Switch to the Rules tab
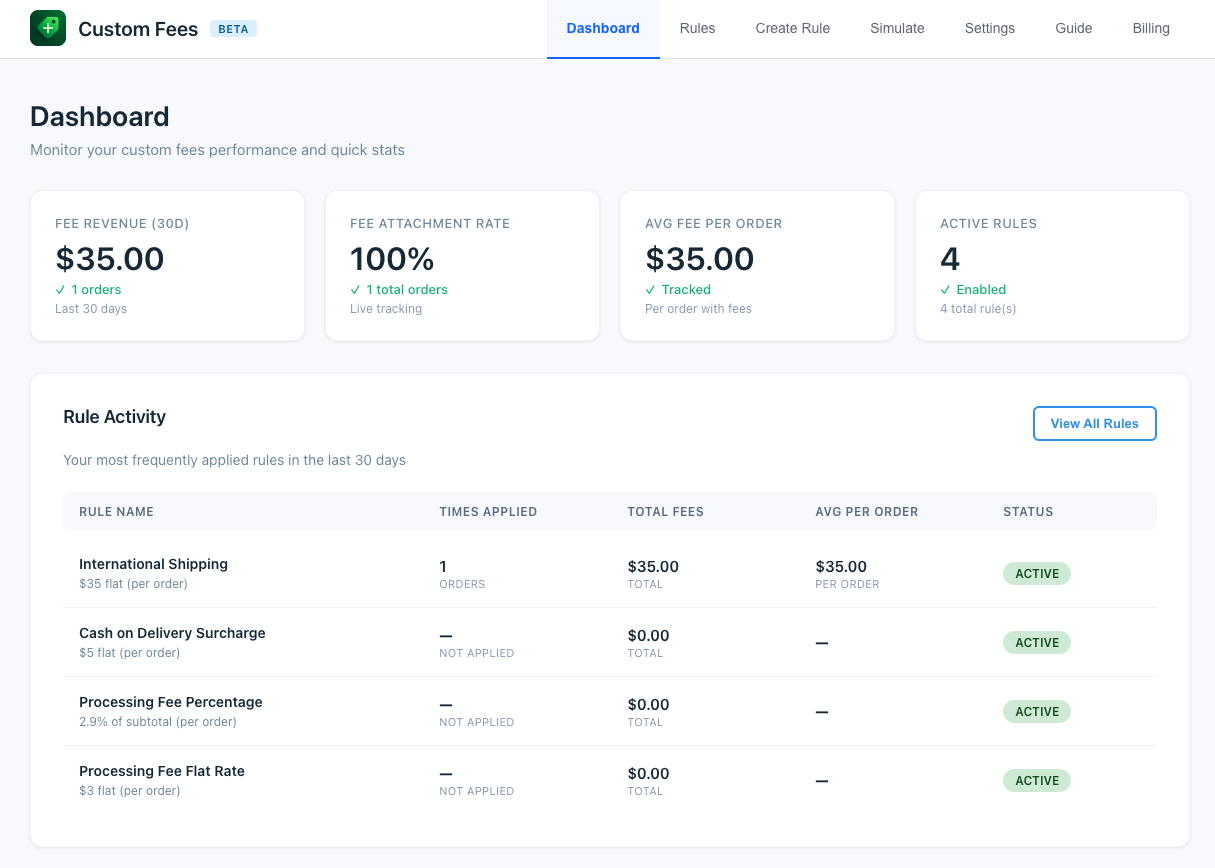Image resolution: width=1215 pixels, height=868 pixels. pyautogui.click(x=697, y=29)
